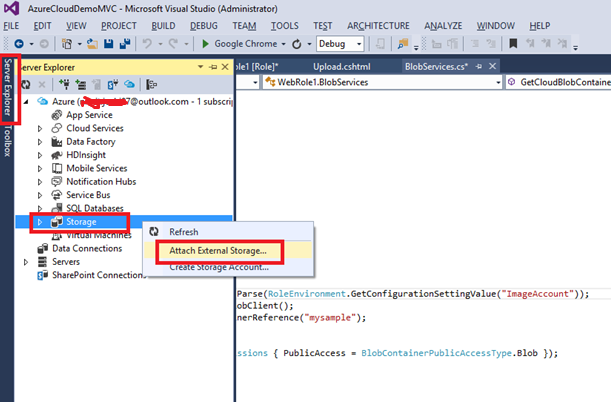
Task: Open the Server Explorer side tab
Action: pos(7,87)
